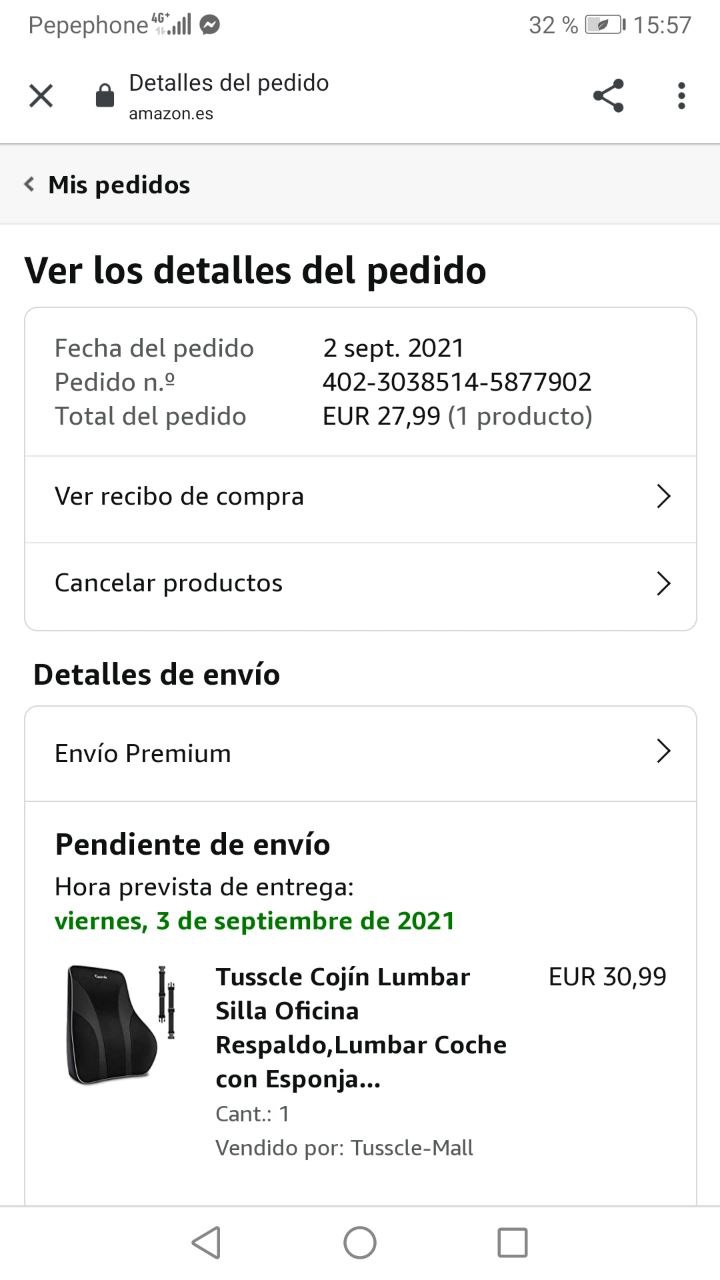This screenshot has height=1280, width=720.
Task: Tap the order number 402-3038514-5877902
Action: [x=457, y=382]
